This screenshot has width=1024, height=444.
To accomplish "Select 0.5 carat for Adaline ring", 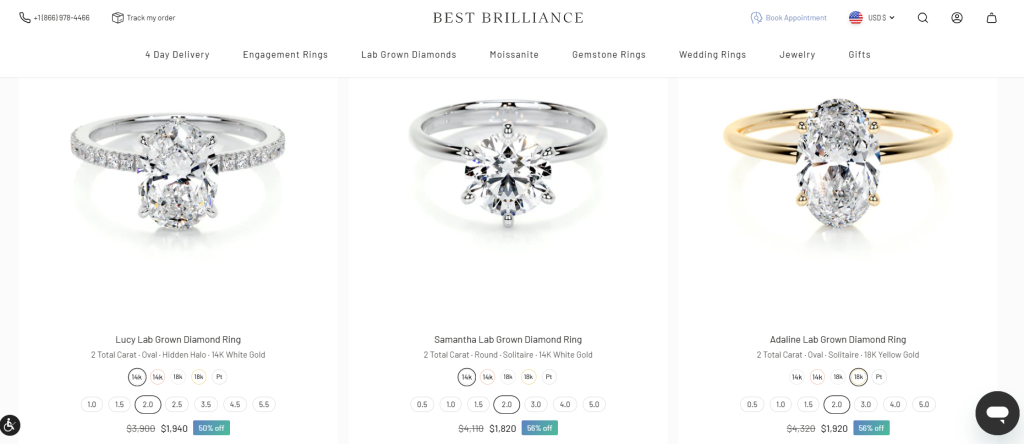I will pyautogui.click(x=752, y=405).
